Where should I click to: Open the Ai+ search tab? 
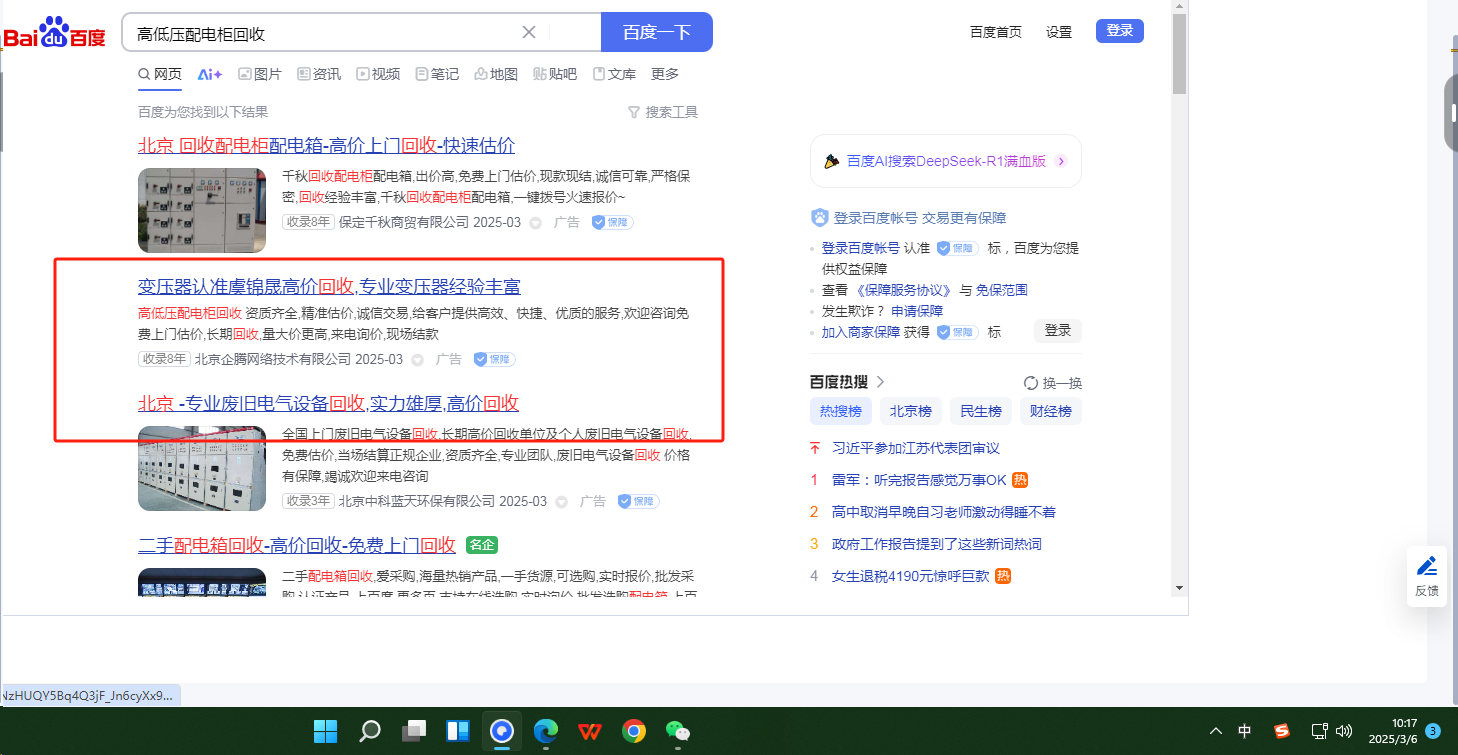[x=209, y=74]
